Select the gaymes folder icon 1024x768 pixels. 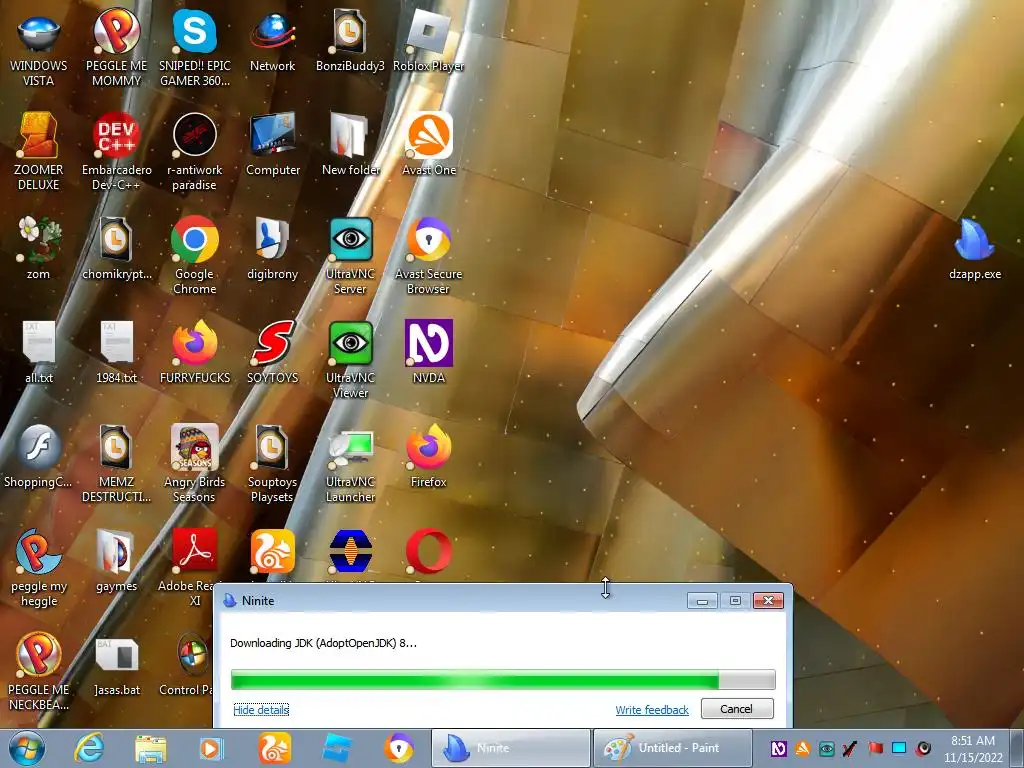116,560
